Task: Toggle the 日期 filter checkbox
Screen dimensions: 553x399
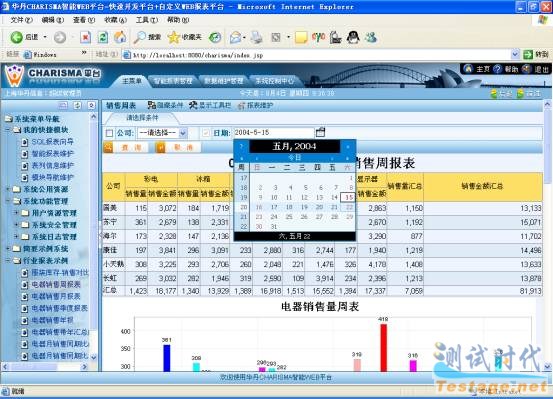Action: (x=206, y=133)
